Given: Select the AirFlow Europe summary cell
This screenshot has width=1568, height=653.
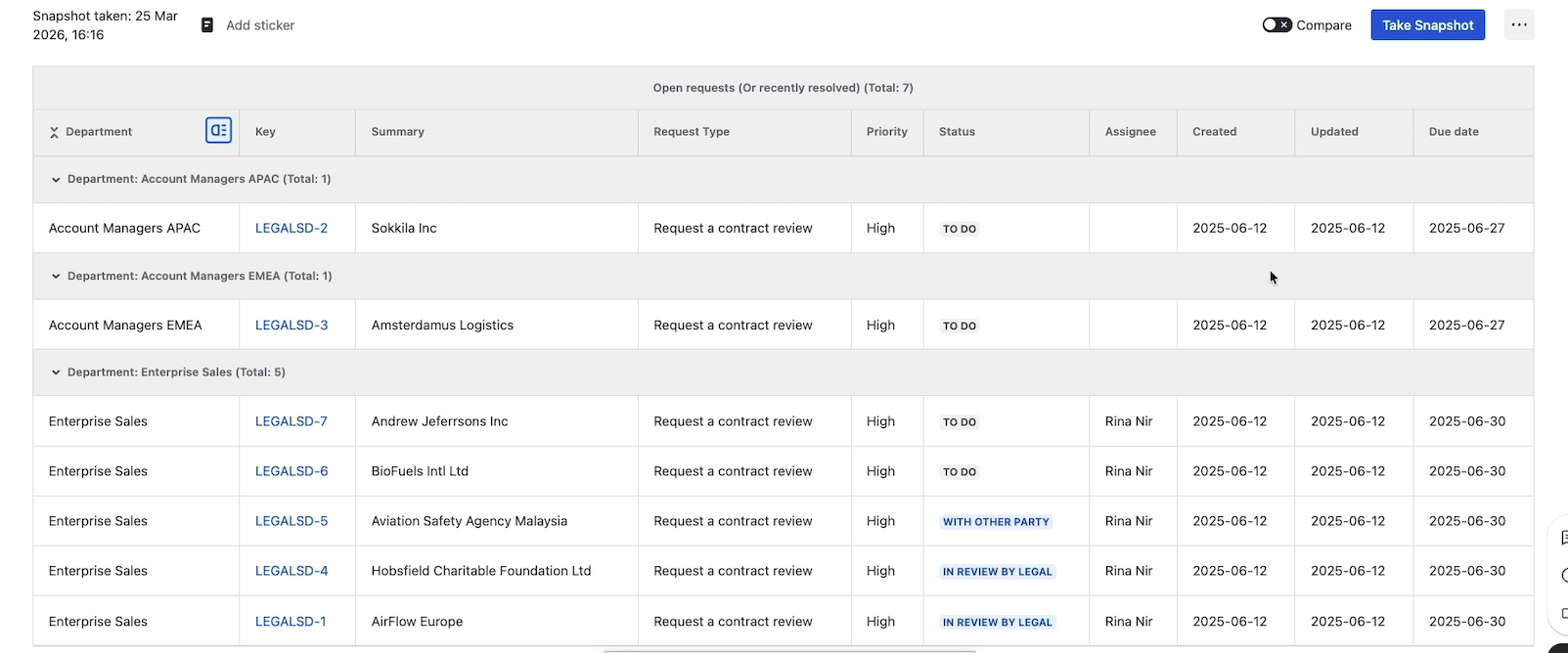Looking at the screenshot, I should tap(497, 622).
